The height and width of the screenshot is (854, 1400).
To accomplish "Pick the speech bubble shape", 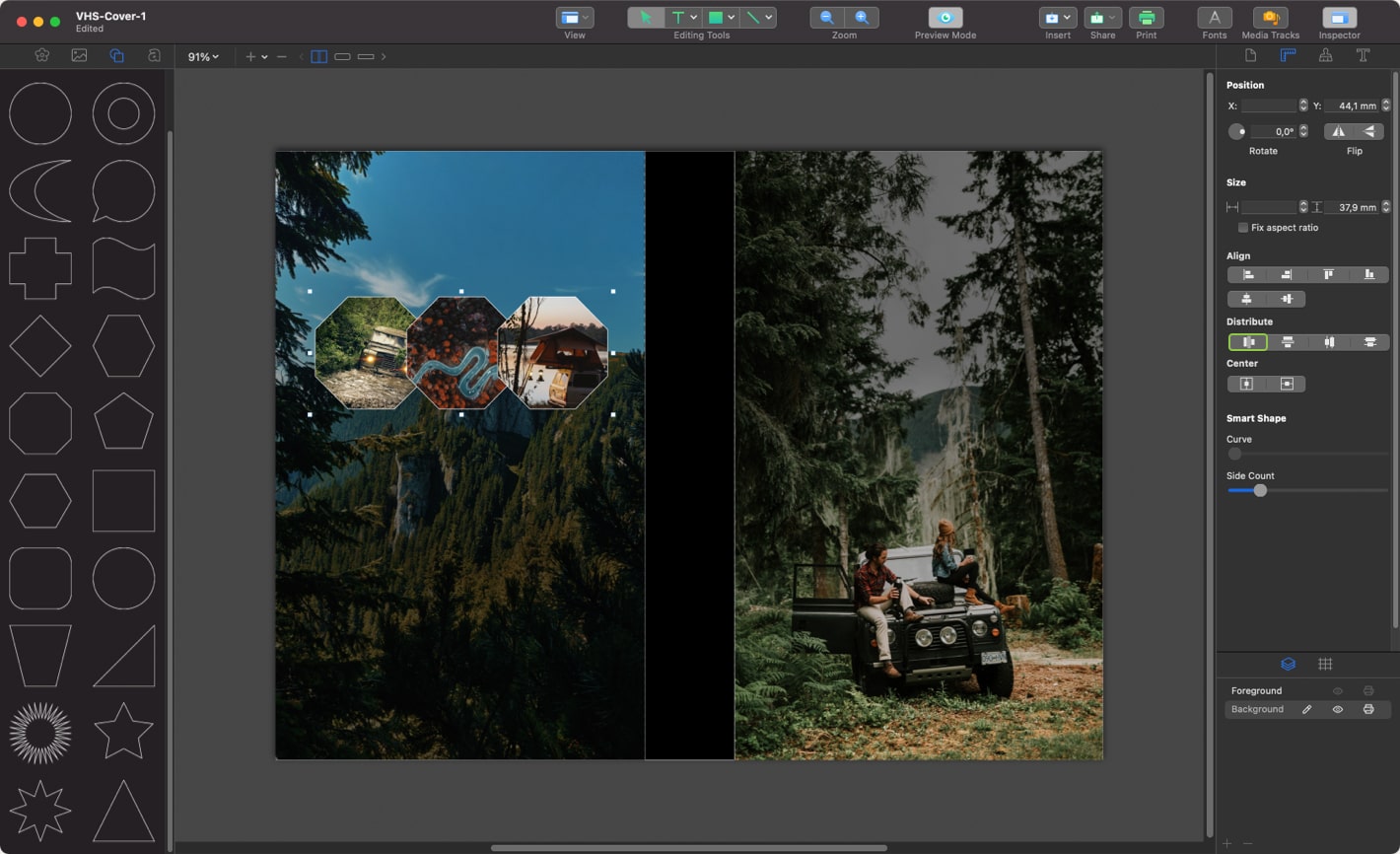I will pos(123,190).
